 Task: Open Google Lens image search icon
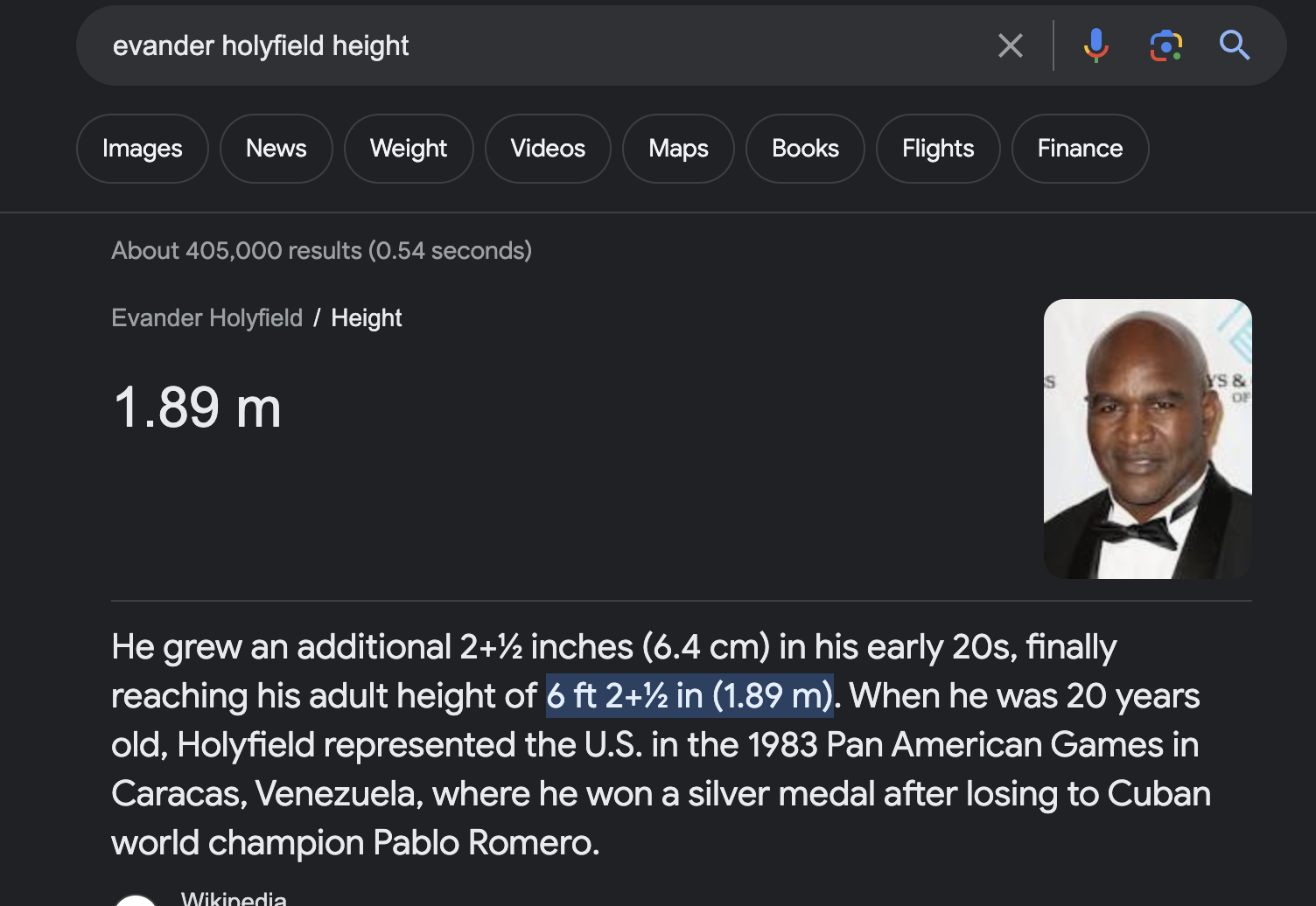pos(1165,45)
